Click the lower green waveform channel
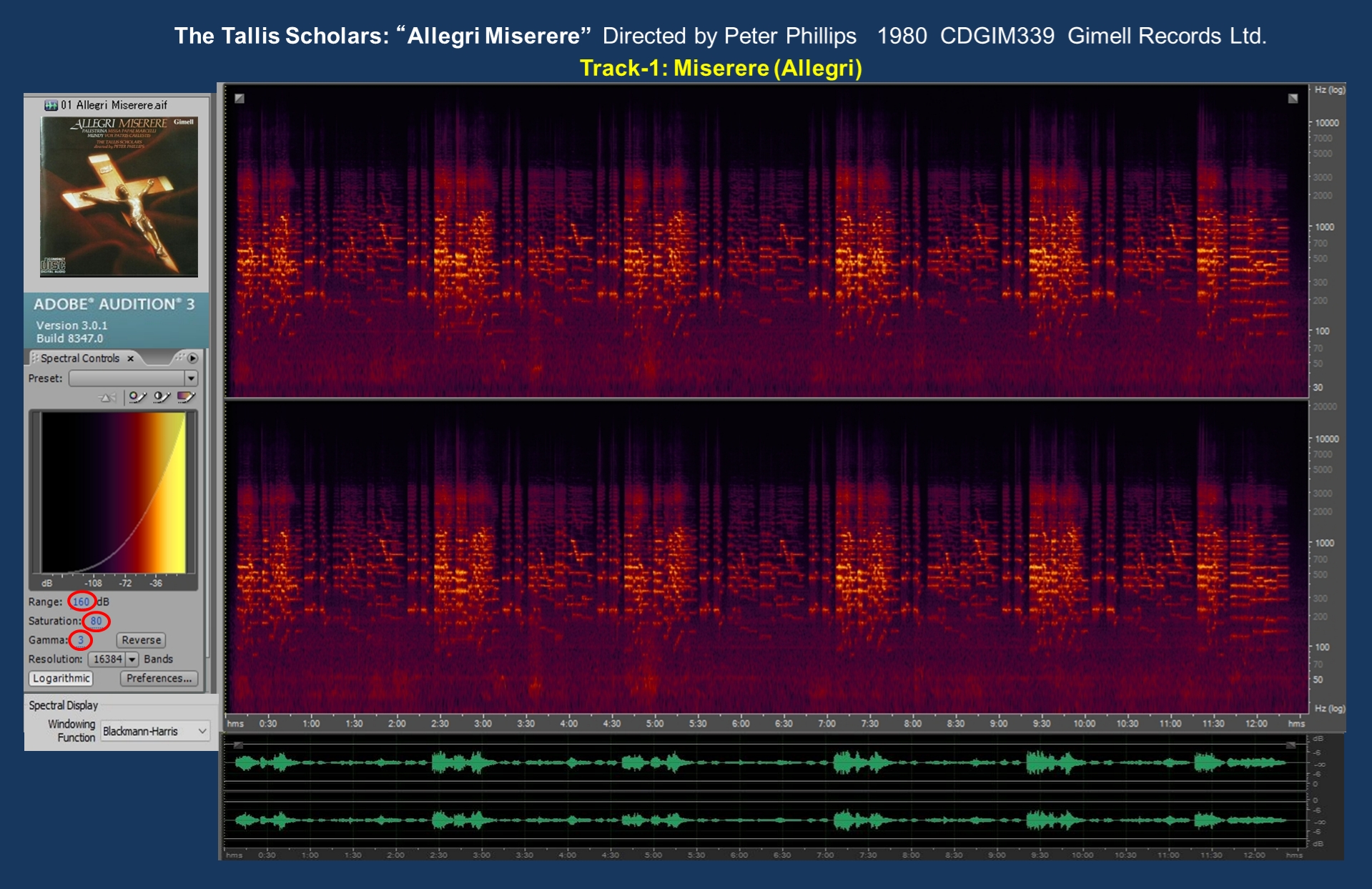The width and height of the screenshot is (1372, 889). tap(766, 820)
